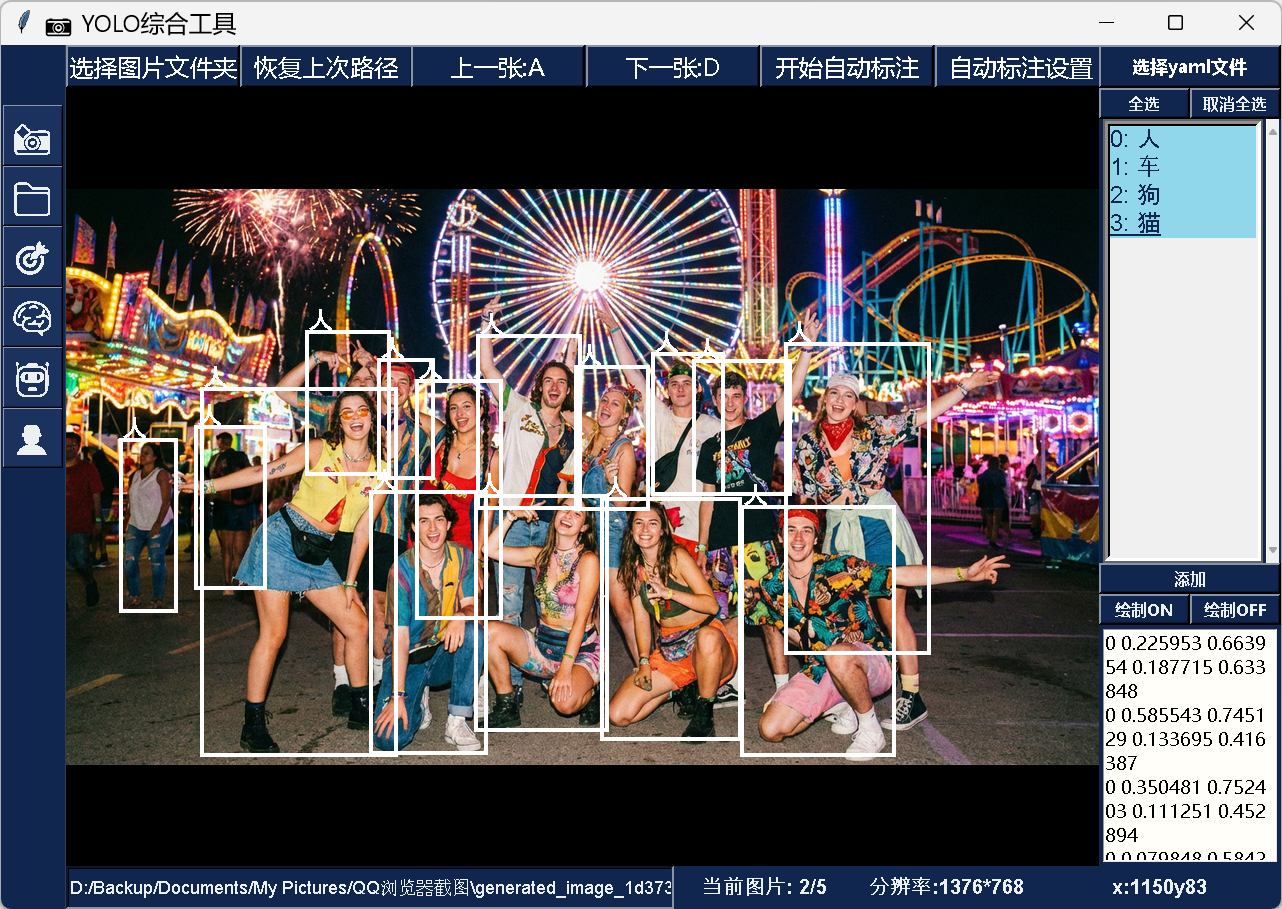Select the target with arrow icon

click(33, 258)
